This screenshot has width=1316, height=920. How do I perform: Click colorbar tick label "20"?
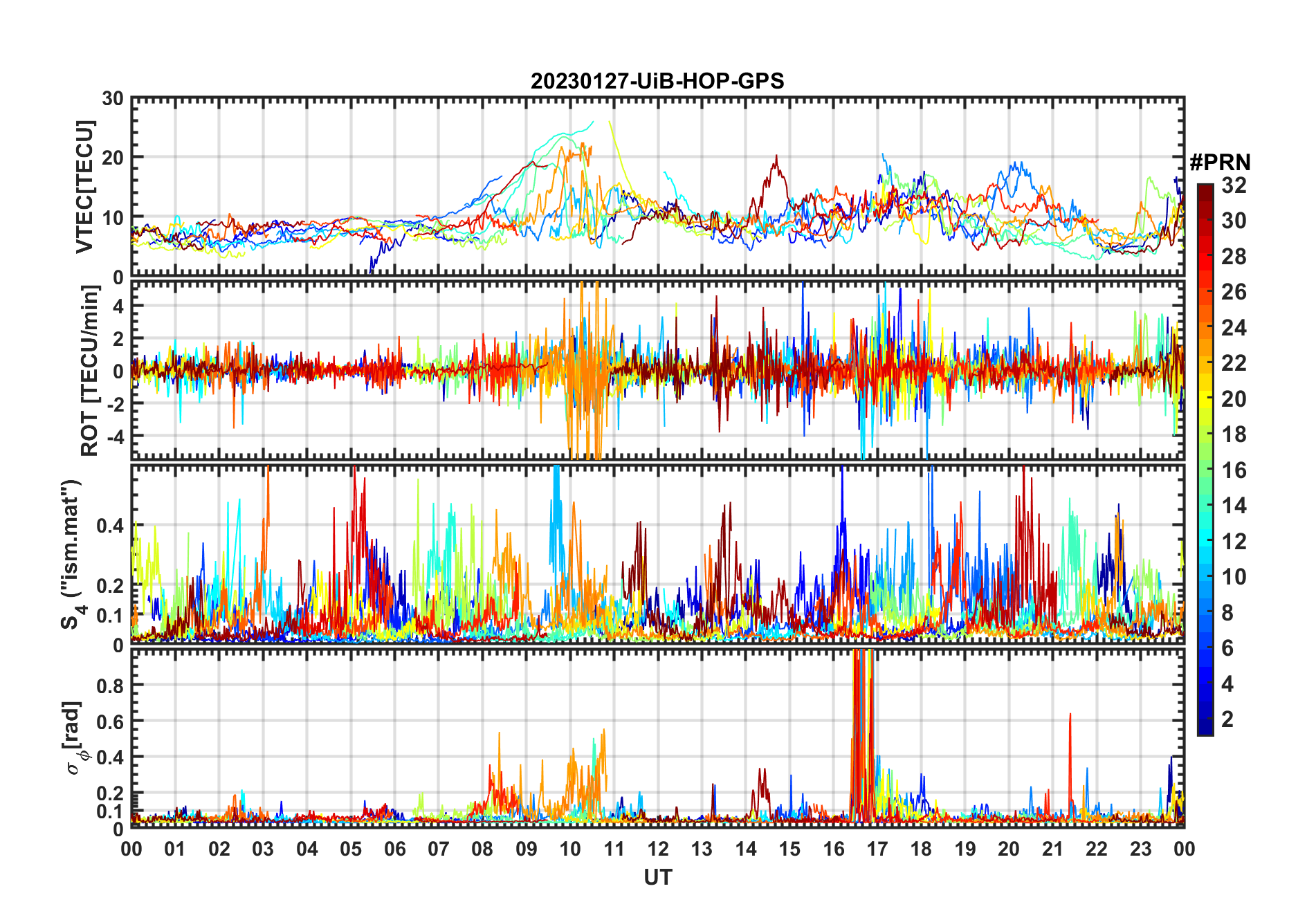tap(1234, 399)
